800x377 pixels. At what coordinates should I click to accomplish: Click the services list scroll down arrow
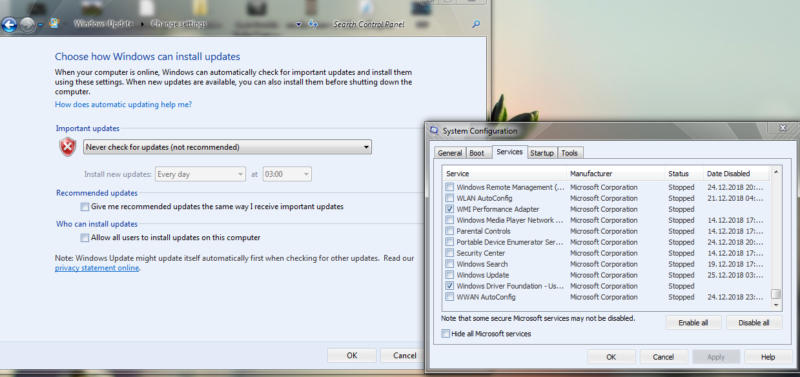tap(776, 305)
